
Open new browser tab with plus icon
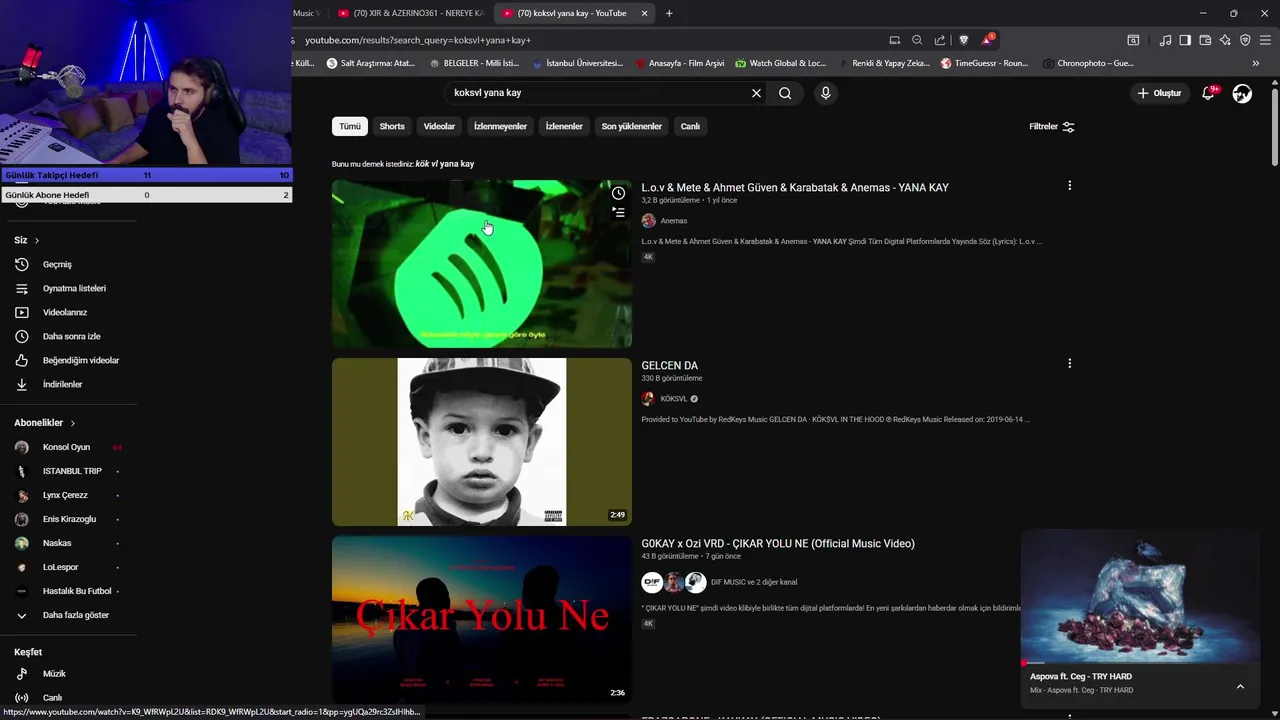point(669,13)
